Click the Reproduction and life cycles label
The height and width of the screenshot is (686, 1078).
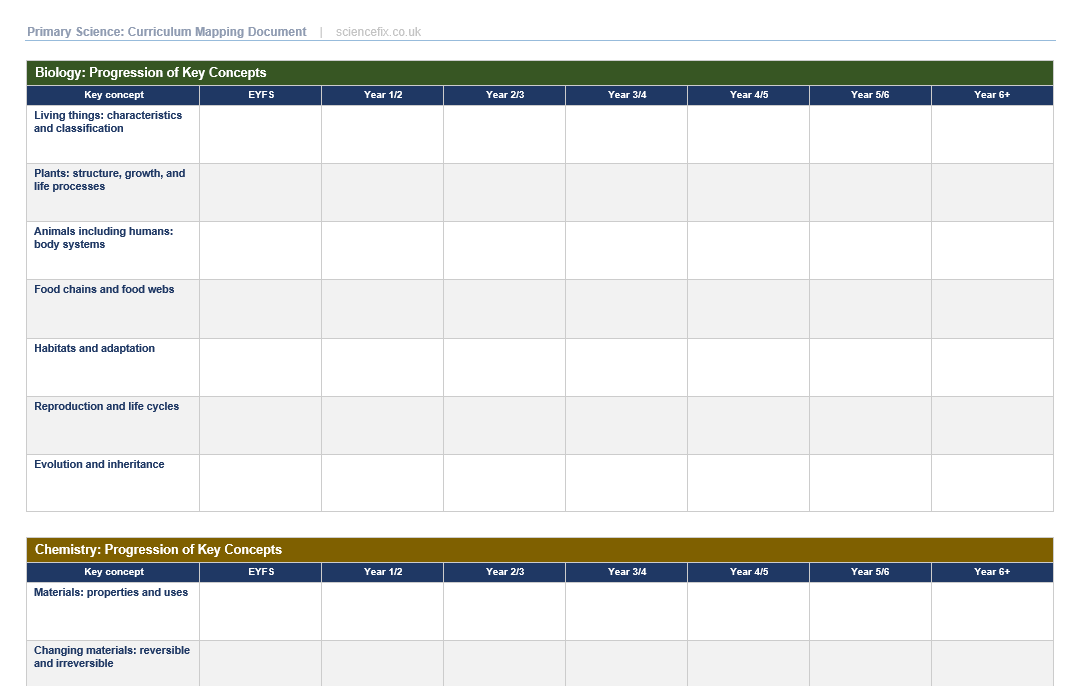click(x=106, y=407)
